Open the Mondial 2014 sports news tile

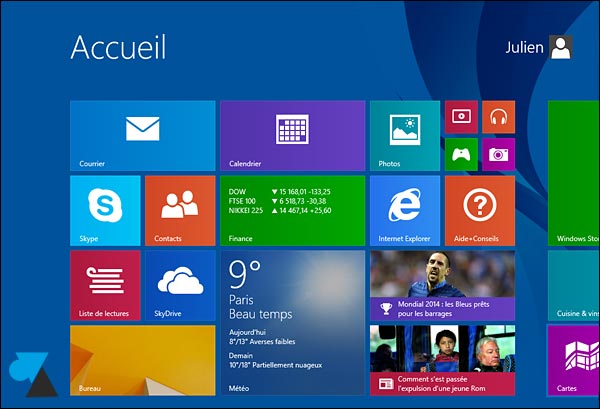coord(442,285)
